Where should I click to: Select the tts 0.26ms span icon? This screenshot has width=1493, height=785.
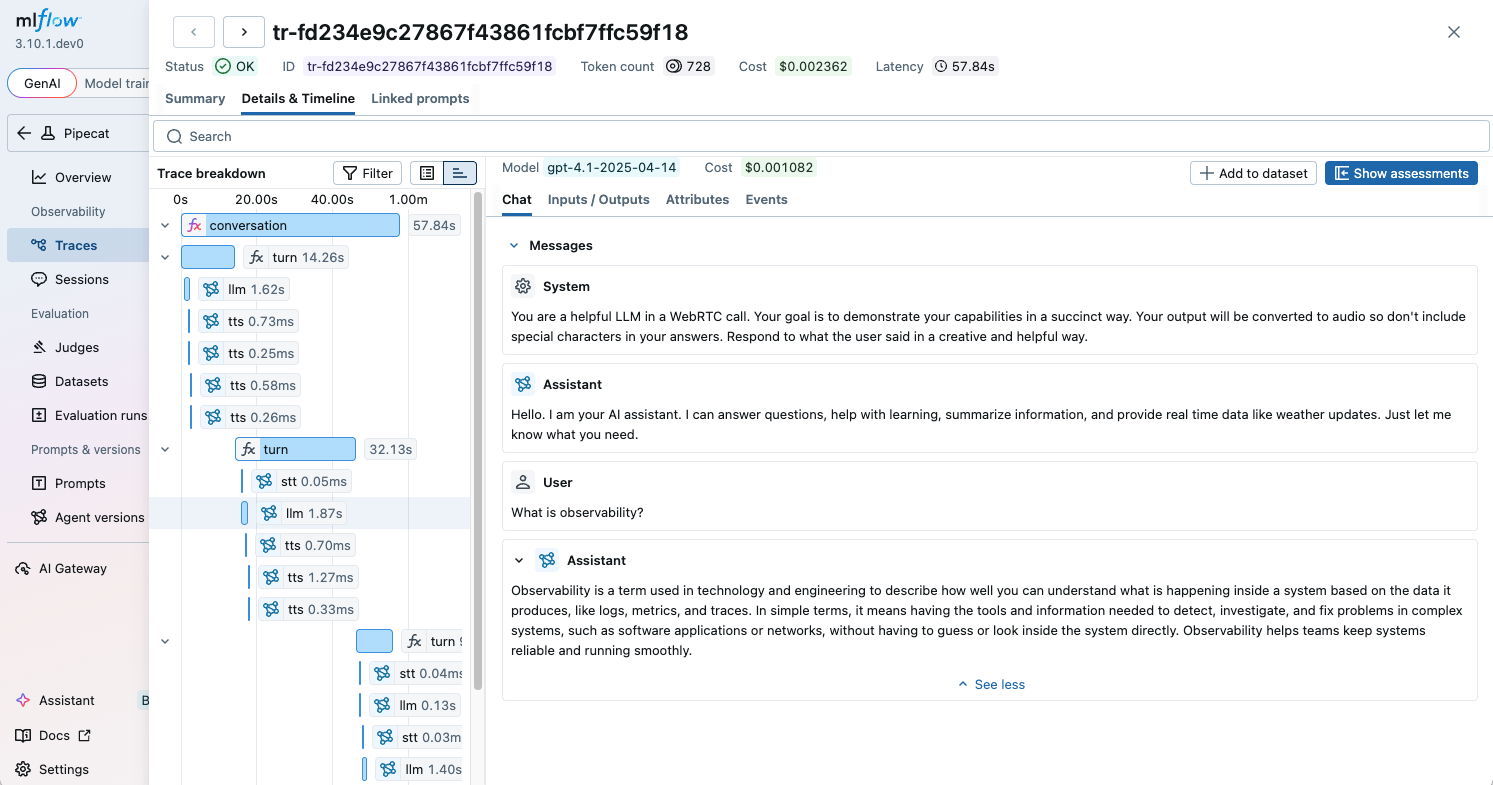tap(213, 417)
